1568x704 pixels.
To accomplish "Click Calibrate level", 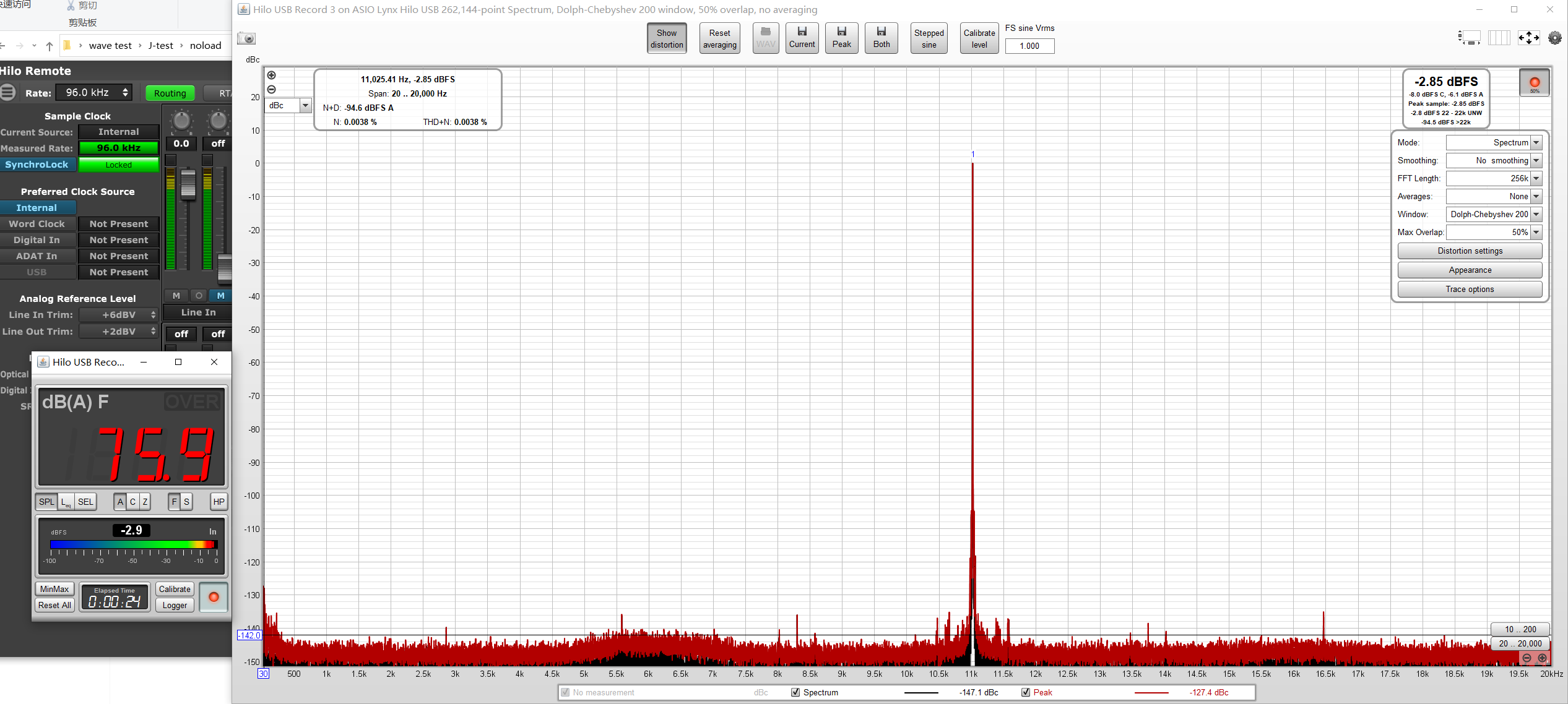I will 979,38.
